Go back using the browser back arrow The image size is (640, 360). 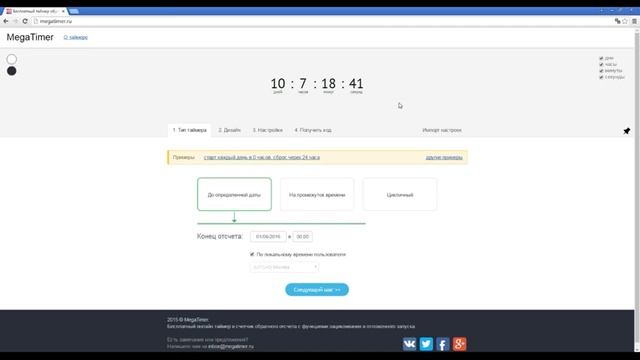(x=6, y=21)
